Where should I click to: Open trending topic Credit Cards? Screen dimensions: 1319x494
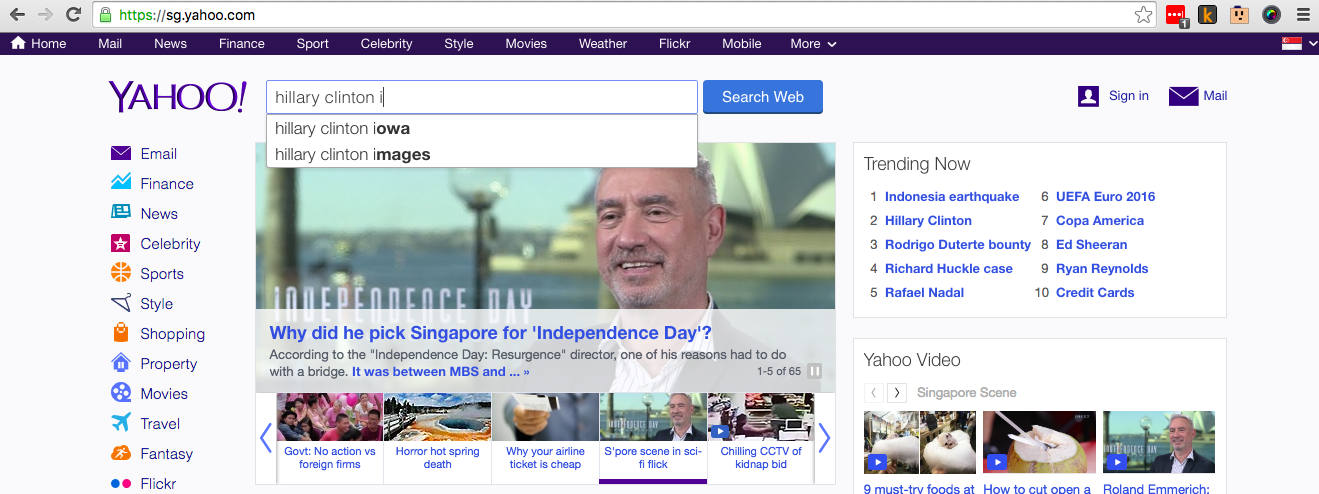coord(1095,292)
